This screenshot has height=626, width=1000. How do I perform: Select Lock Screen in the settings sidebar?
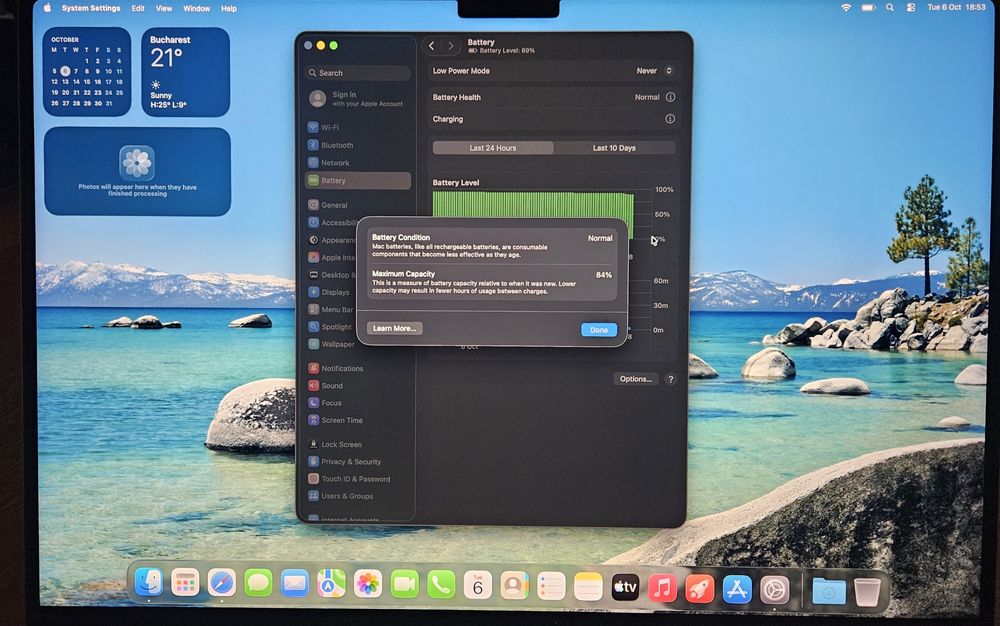[358, 444]
